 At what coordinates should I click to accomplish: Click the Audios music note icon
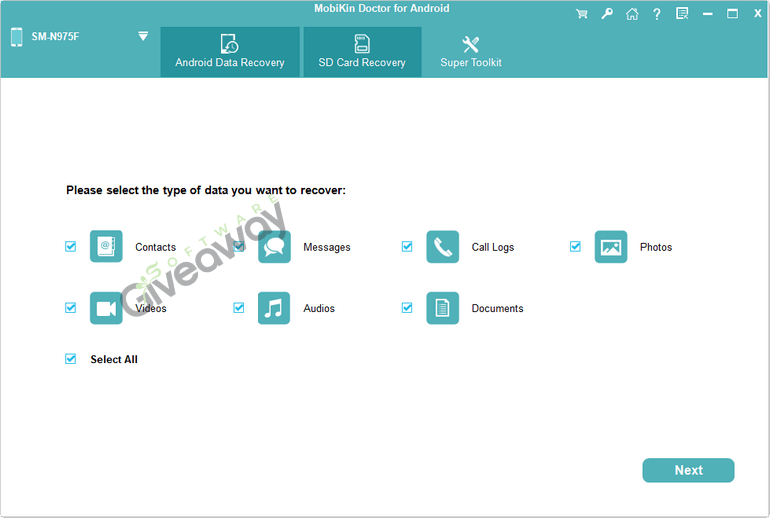point(274,308)
